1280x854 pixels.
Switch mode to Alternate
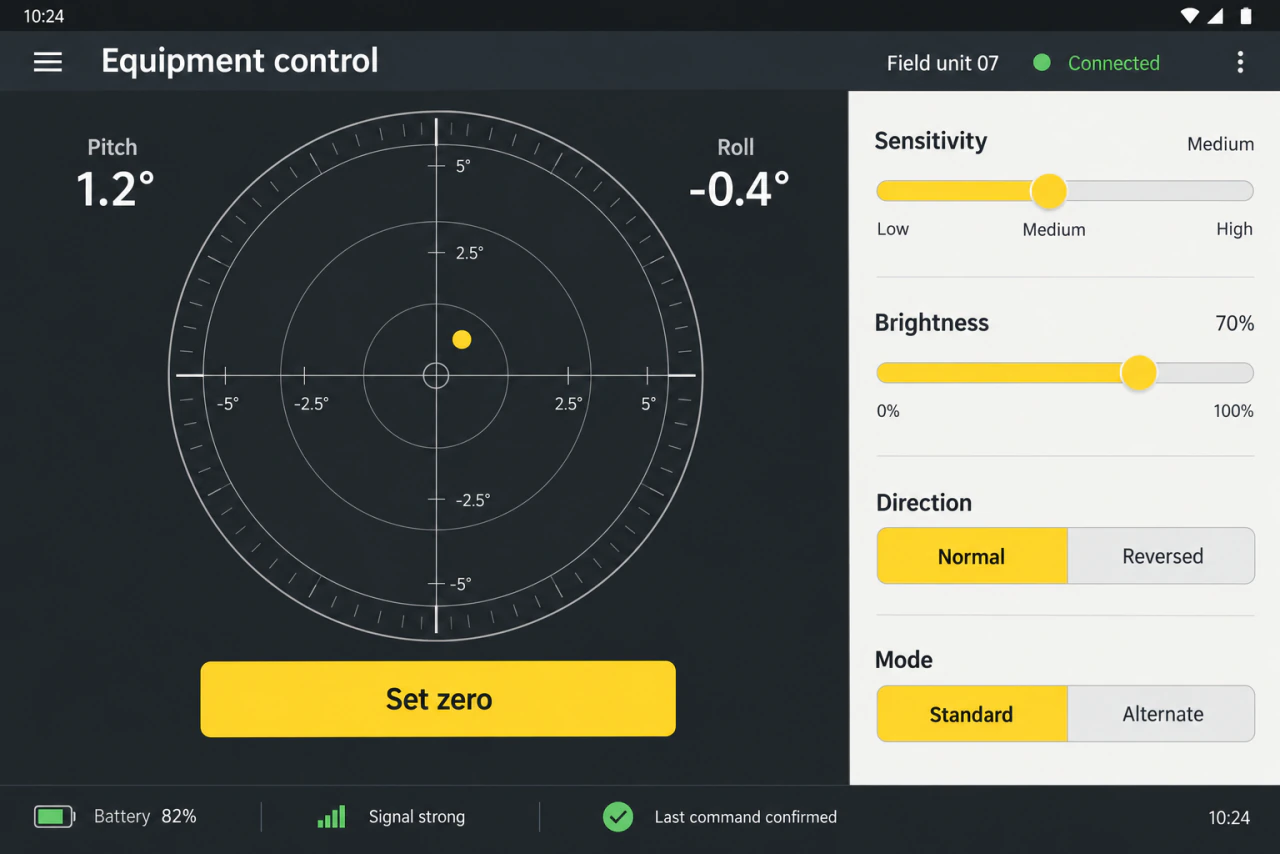click(1162, 714)
